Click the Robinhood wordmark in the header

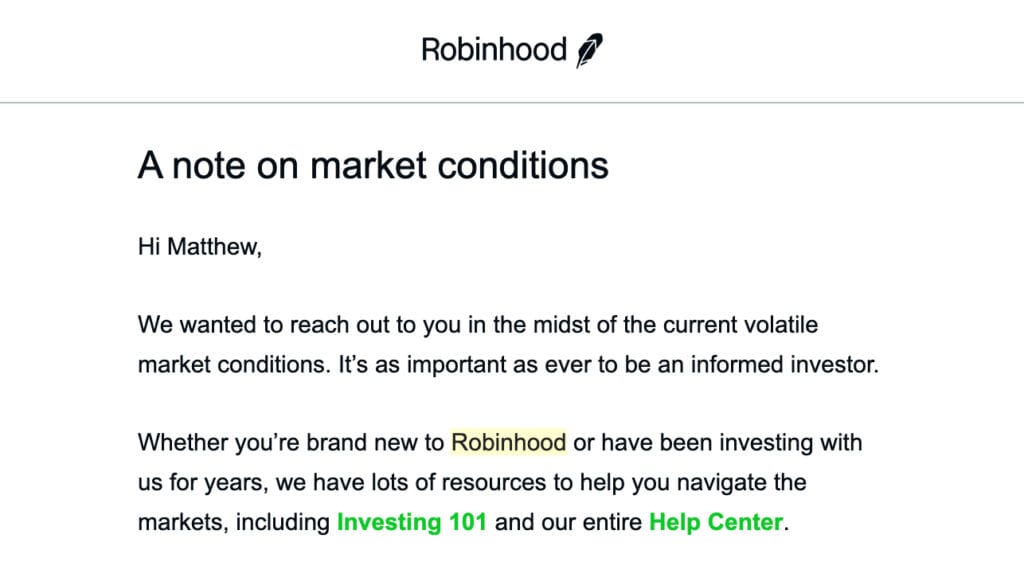coord(494,50)
